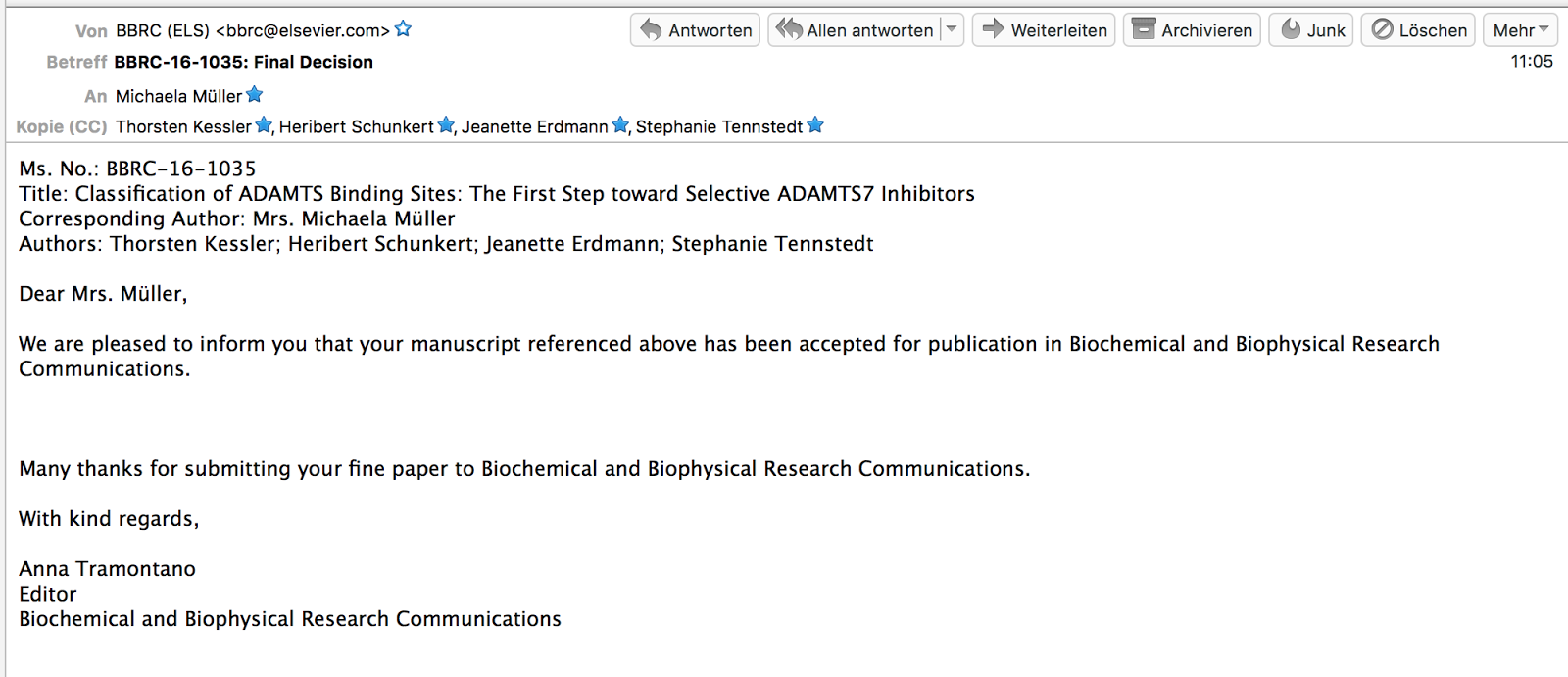
Task: Click sender address bbrc@elsevier.com
Action: [x=302, y=30]
